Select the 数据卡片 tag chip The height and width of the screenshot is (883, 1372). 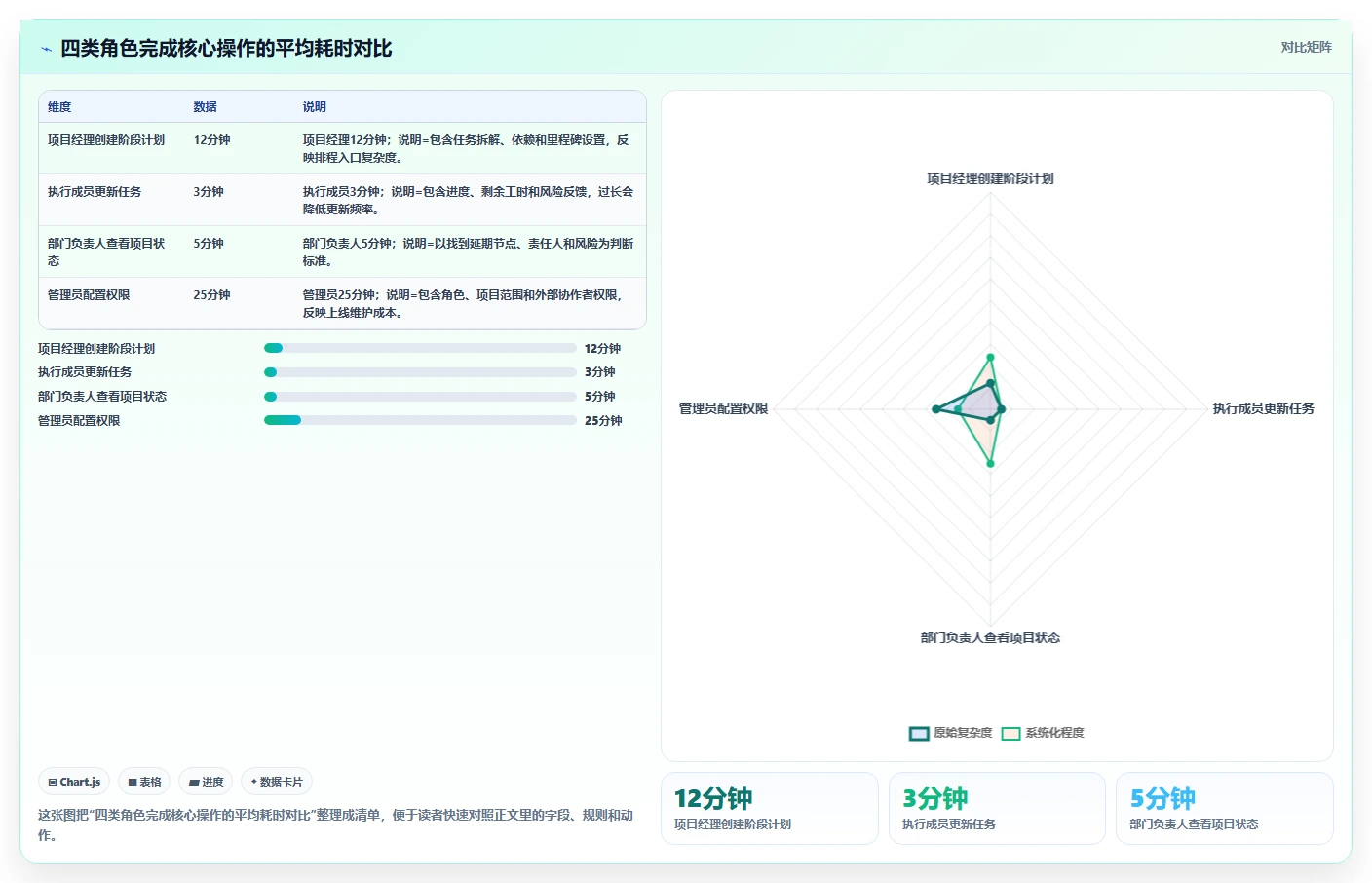tap(277, 782)
